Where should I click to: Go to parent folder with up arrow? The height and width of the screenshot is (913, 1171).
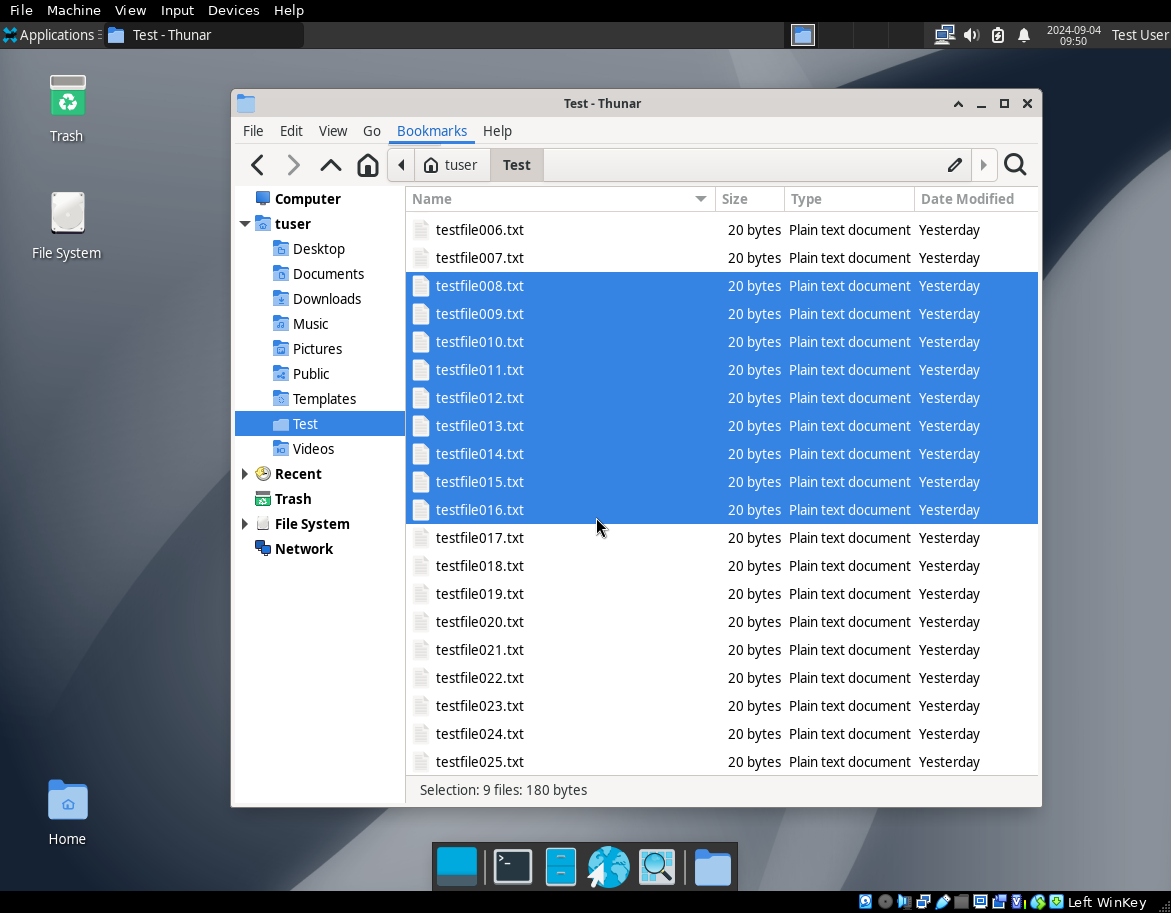(x=331, y=165)
